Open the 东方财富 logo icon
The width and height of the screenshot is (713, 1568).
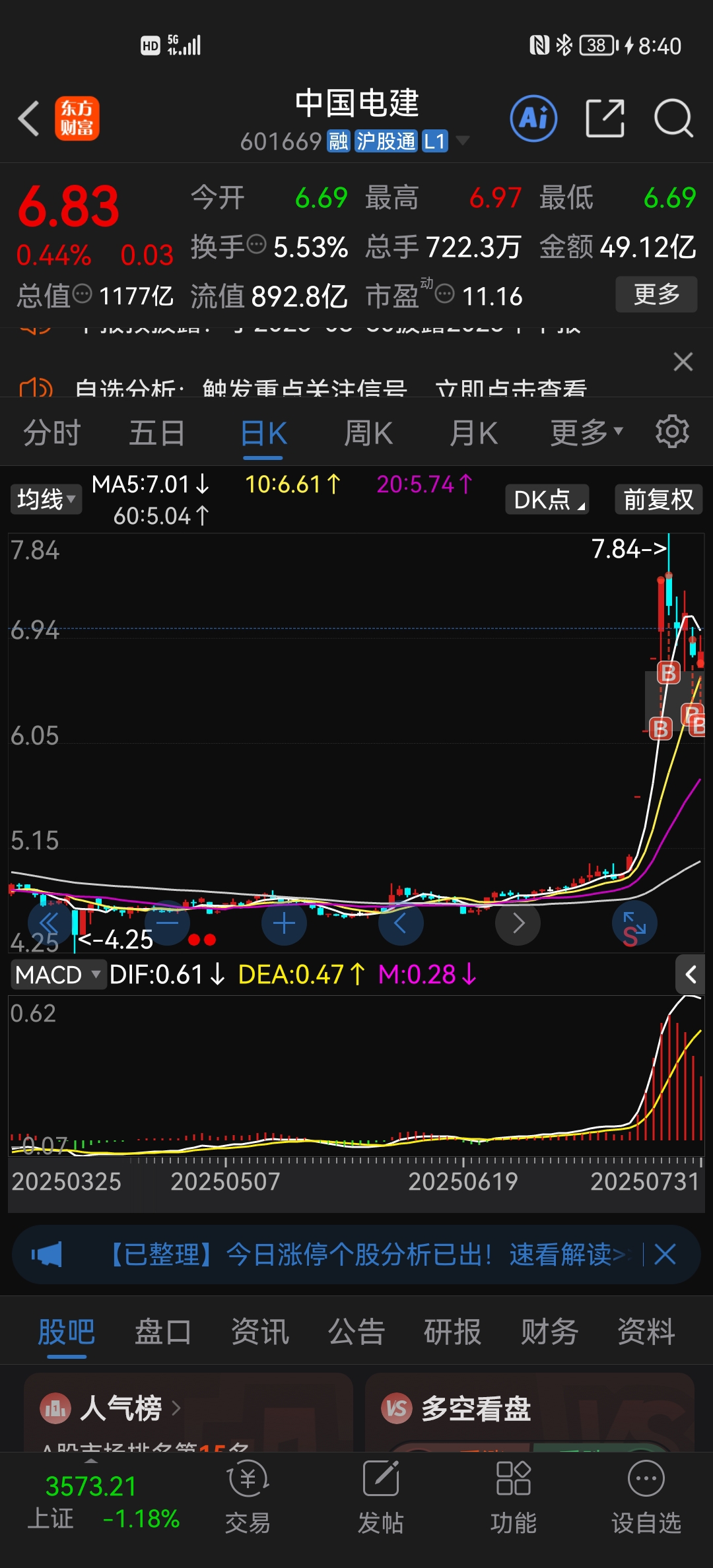pyautogui.click(x=77, y=119)
